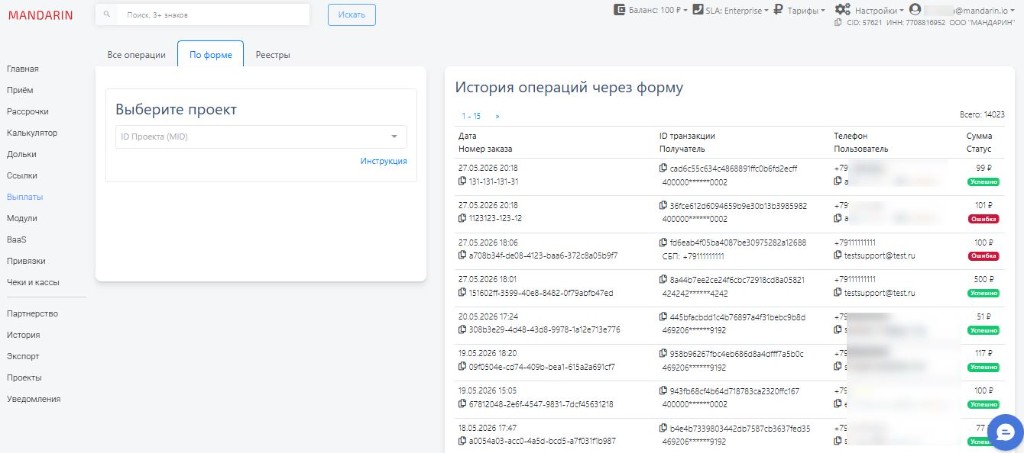
Task: Copy transaction ID fd6eab4f05ba
Action: (664, 243)
